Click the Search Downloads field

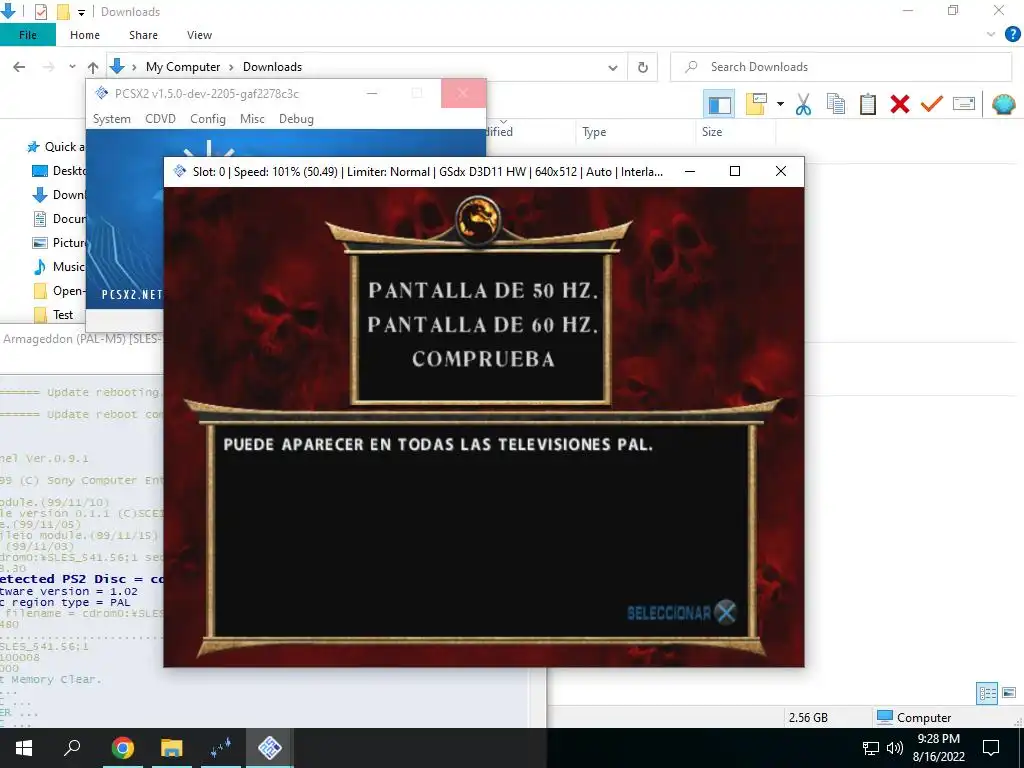click(x=841, y=67)
